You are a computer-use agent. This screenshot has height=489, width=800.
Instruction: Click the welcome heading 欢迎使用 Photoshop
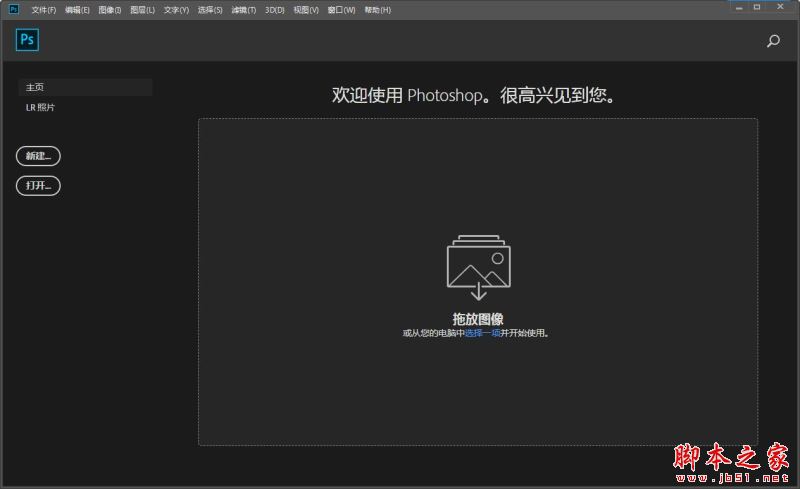473,95
